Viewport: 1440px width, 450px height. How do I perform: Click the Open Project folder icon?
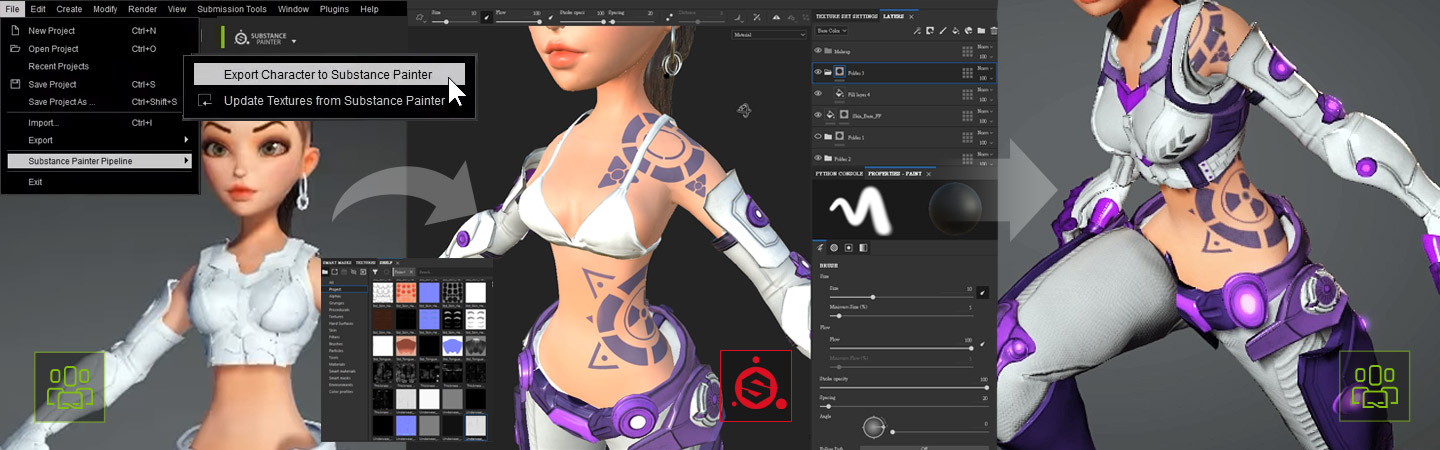point(15,48)
